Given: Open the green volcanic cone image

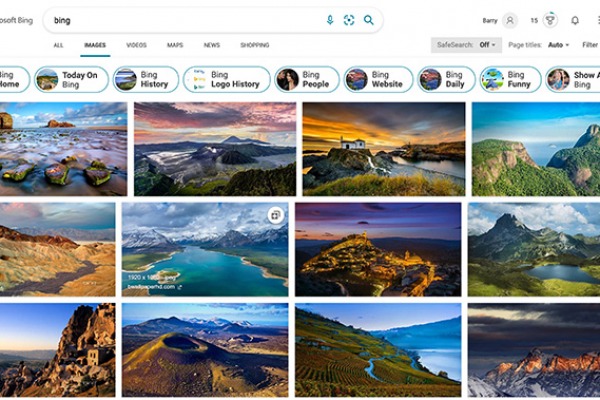Looking at the screenshot, I should tap(205, 350).
